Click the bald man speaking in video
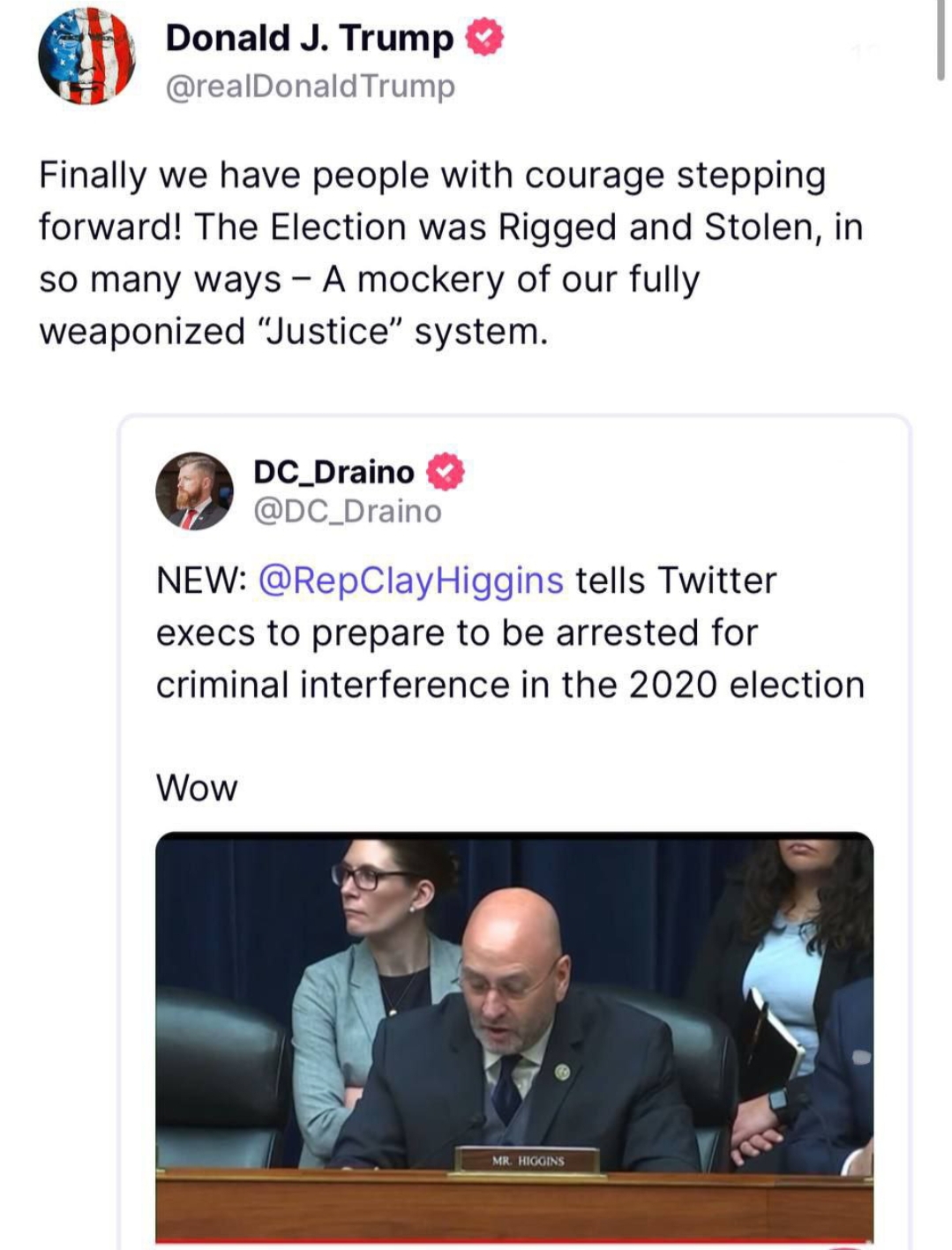This screenshot has height=1250, width=952. pos(516,1014)
